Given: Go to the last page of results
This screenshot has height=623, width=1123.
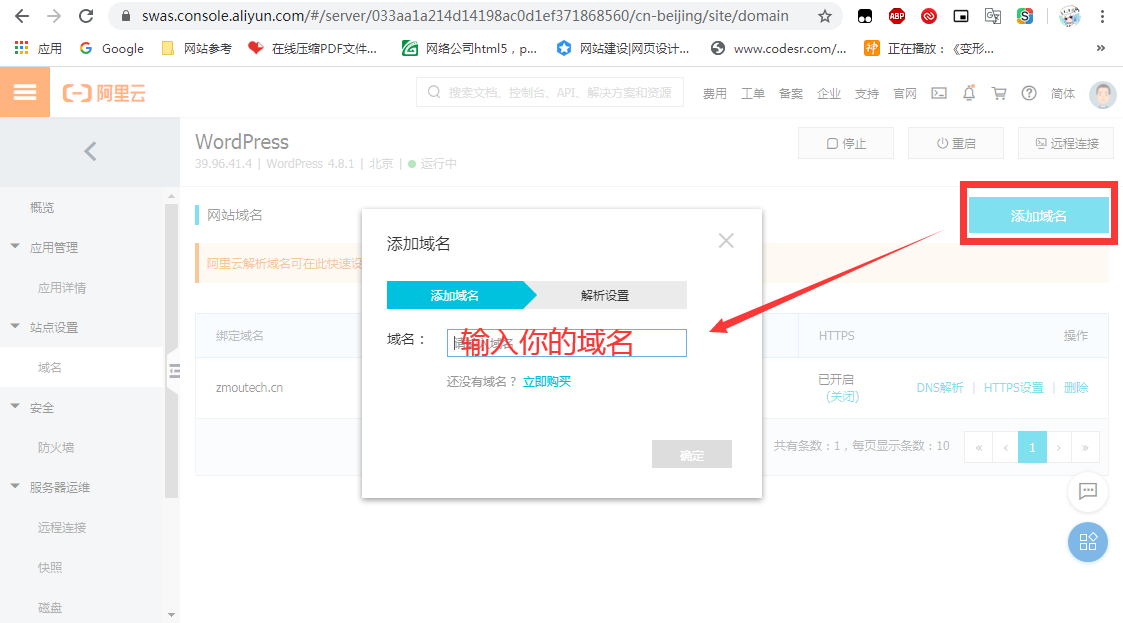Looking at the screenshot, I should click(1085, 448).
